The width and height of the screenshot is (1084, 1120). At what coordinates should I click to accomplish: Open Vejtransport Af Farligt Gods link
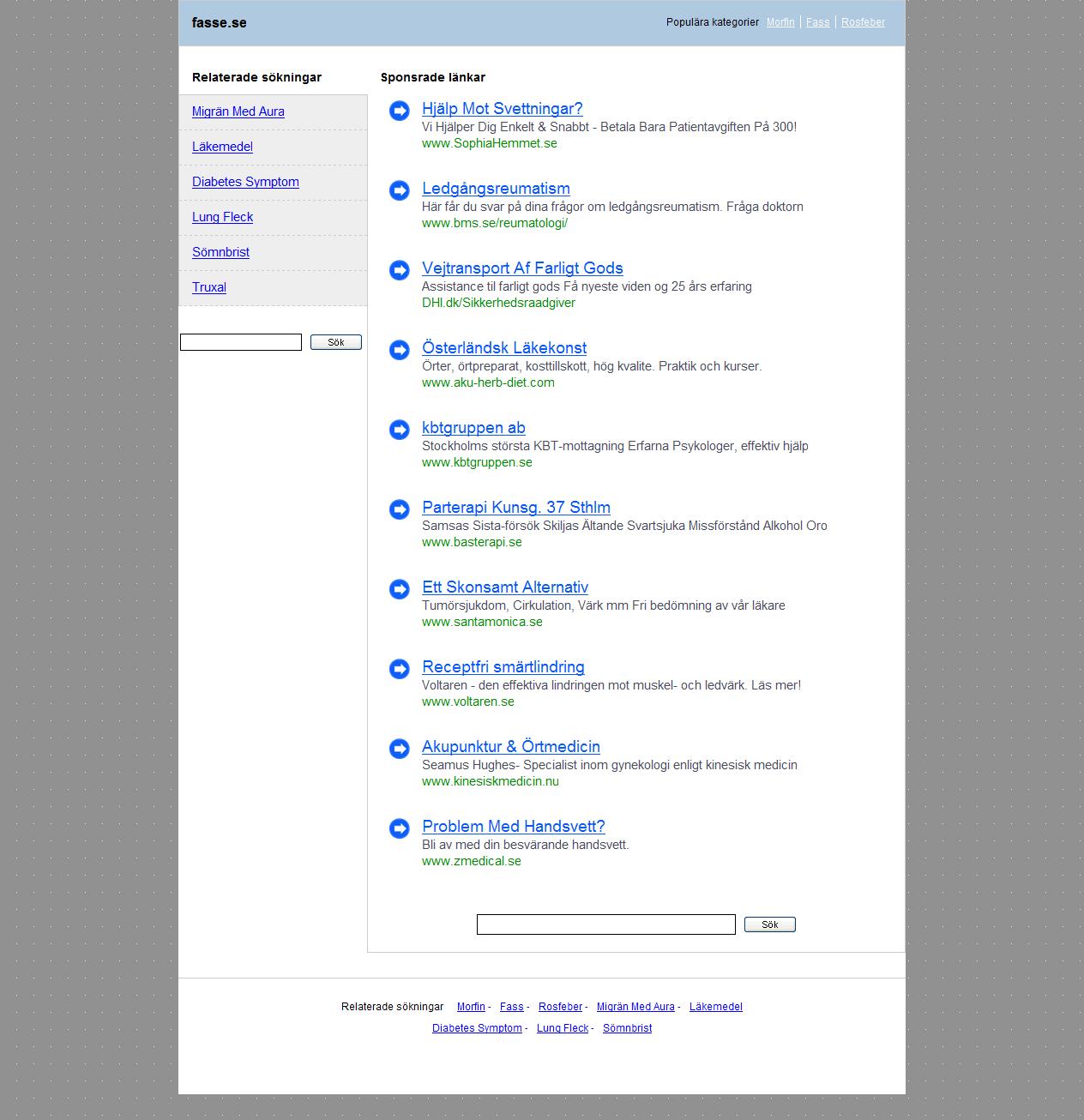pyautogui.click(x=522, y=268)
